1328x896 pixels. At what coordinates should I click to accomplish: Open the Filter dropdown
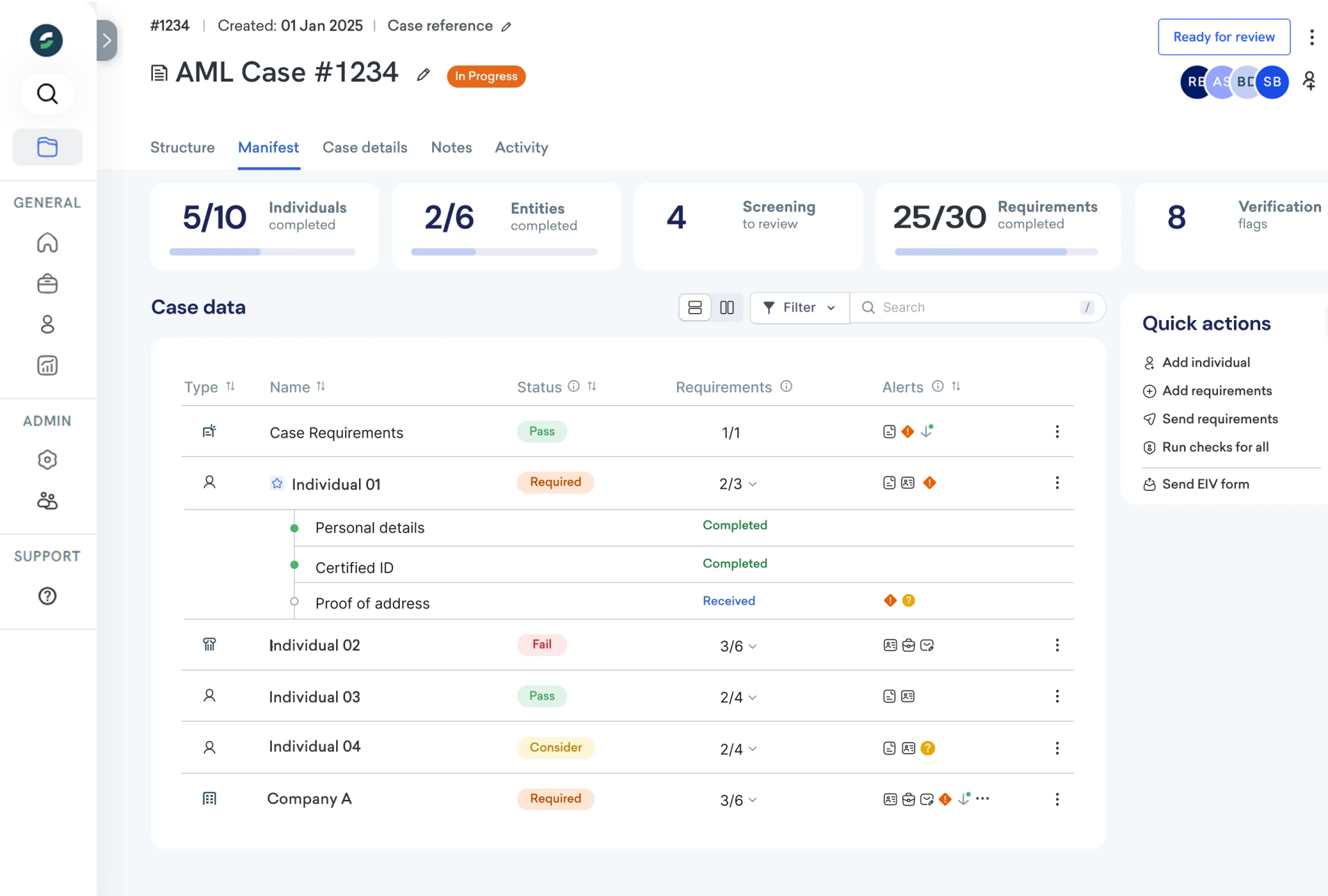tap(800, 308)
